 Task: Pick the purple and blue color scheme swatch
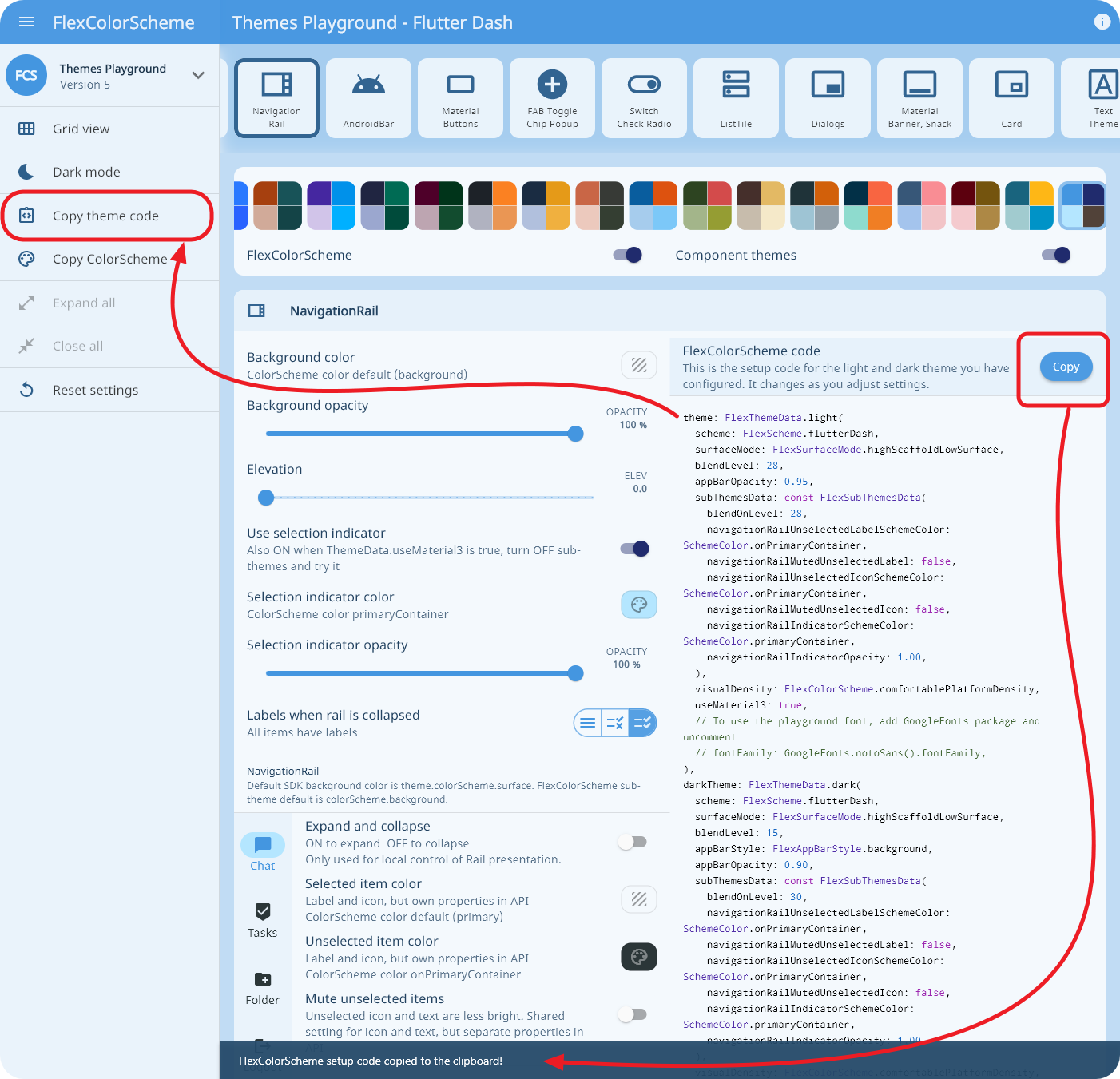331,205
